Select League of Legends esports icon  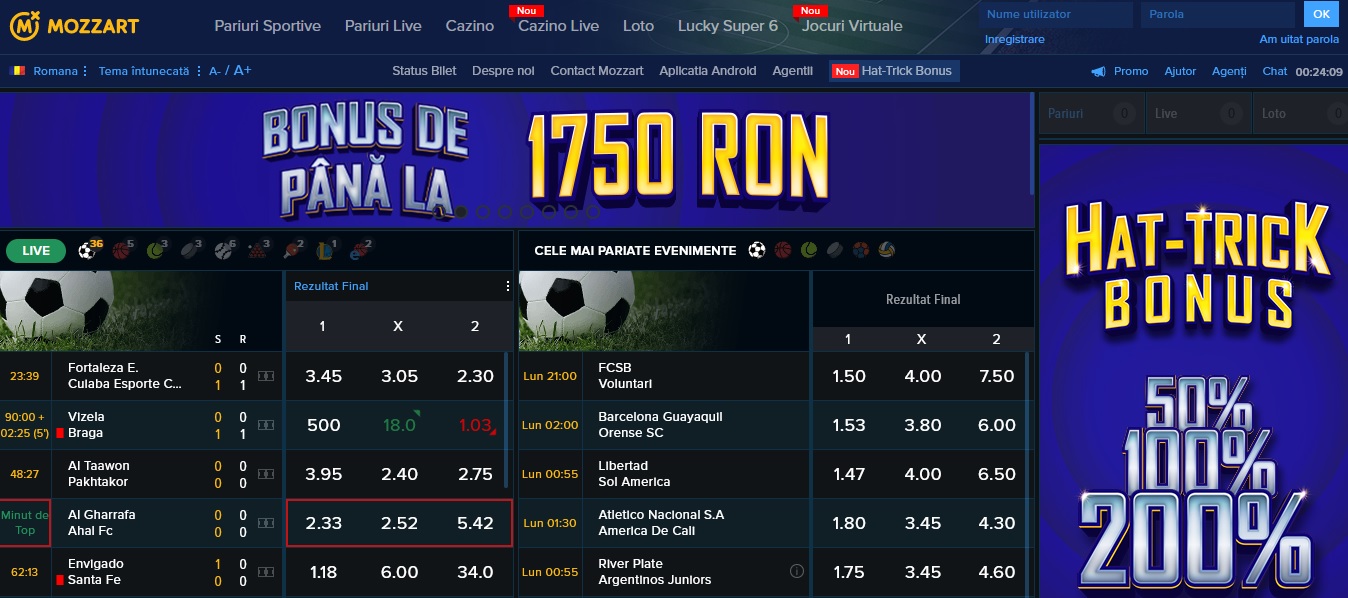click(x=326, y=250)
